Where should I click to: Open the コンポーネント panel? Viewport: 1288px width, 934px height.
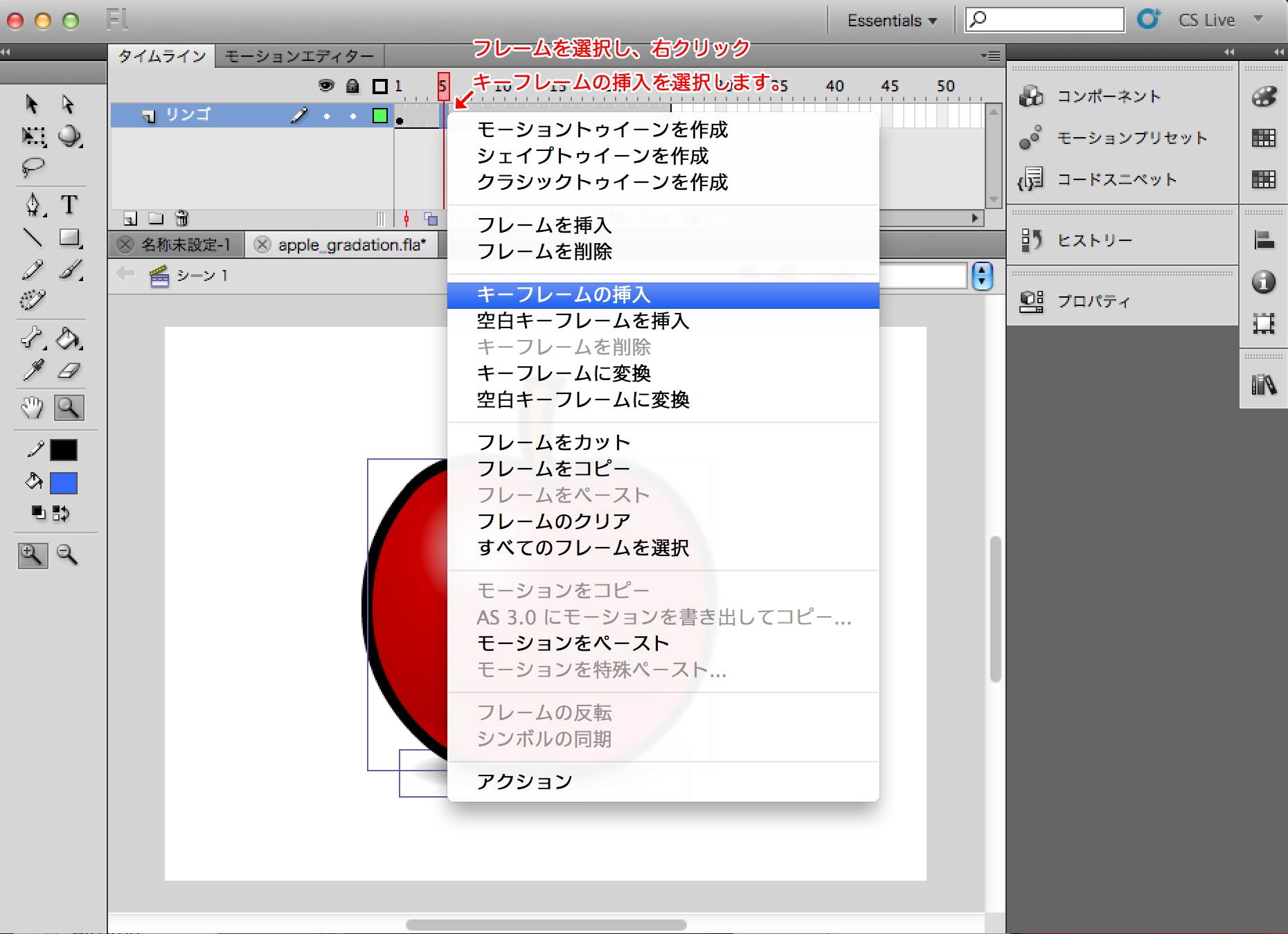(1108, 96)
